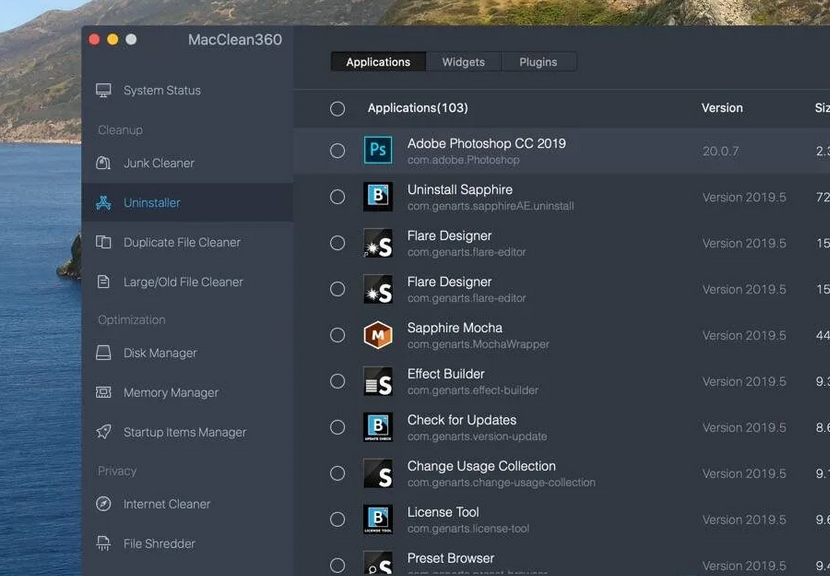Click the Effect Builder app icon

pos(378,381)
